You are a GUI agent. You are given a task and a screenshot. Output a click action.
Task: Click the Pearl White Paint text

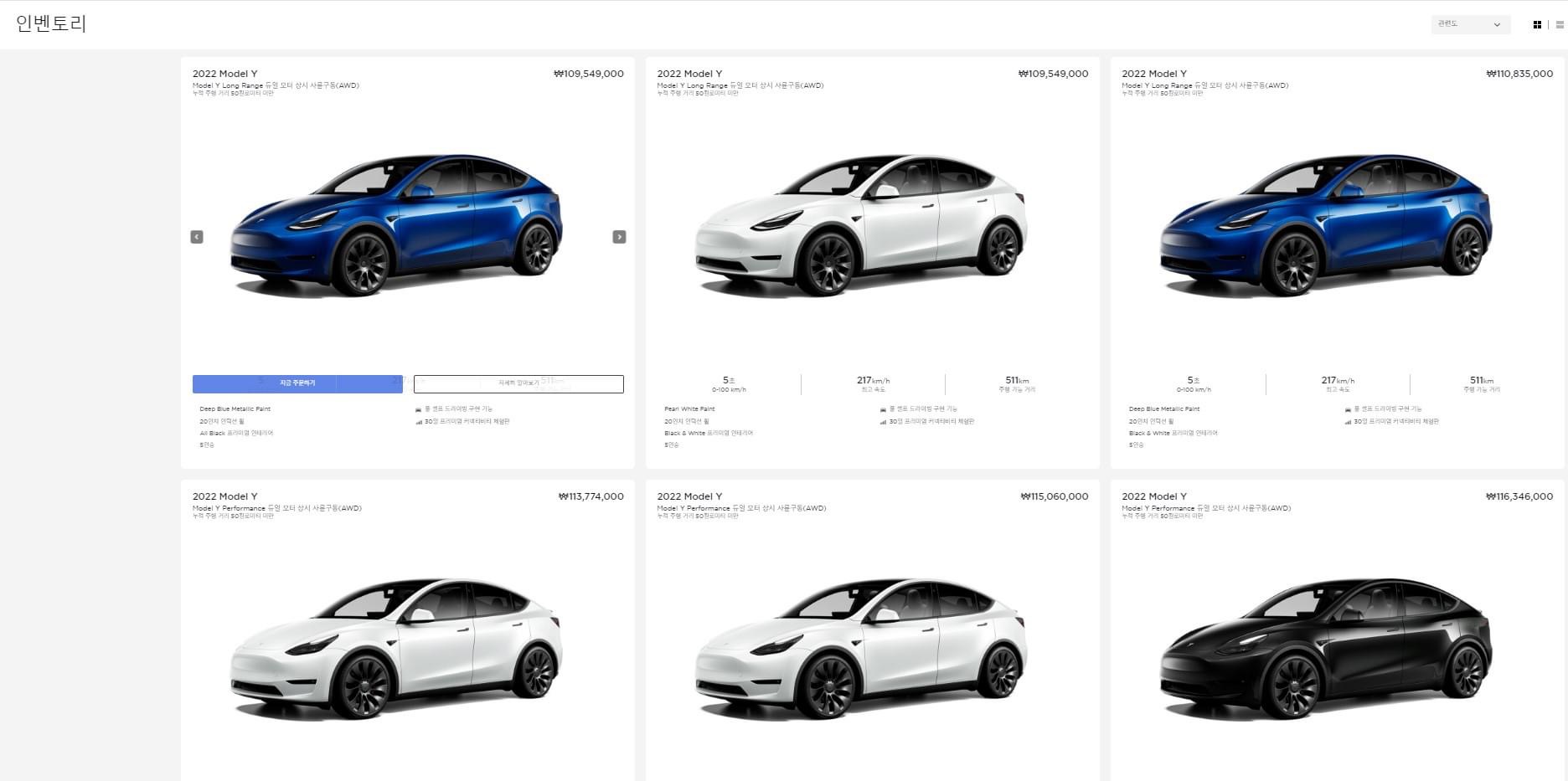coord(689,409)
